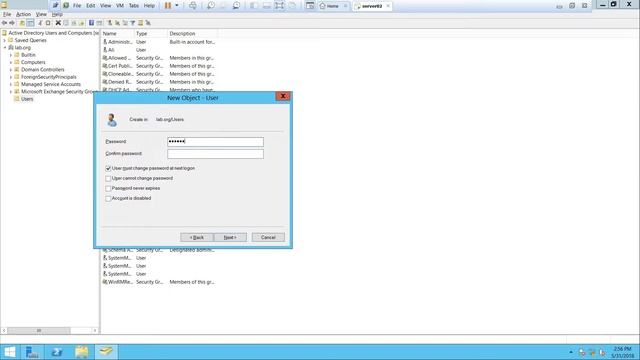The image size is (640, 360).
Task: Click VMware take snapshot clock icon
Action: click(x=211, y=6)
